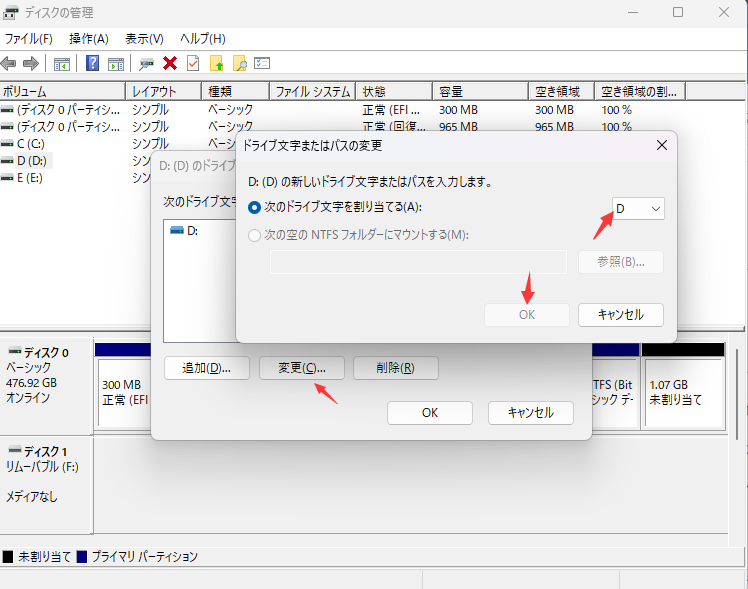The width and height of the screenshot is (748, 589).
Task: Open the ファイル(F) menu
Action: (29, 38)
